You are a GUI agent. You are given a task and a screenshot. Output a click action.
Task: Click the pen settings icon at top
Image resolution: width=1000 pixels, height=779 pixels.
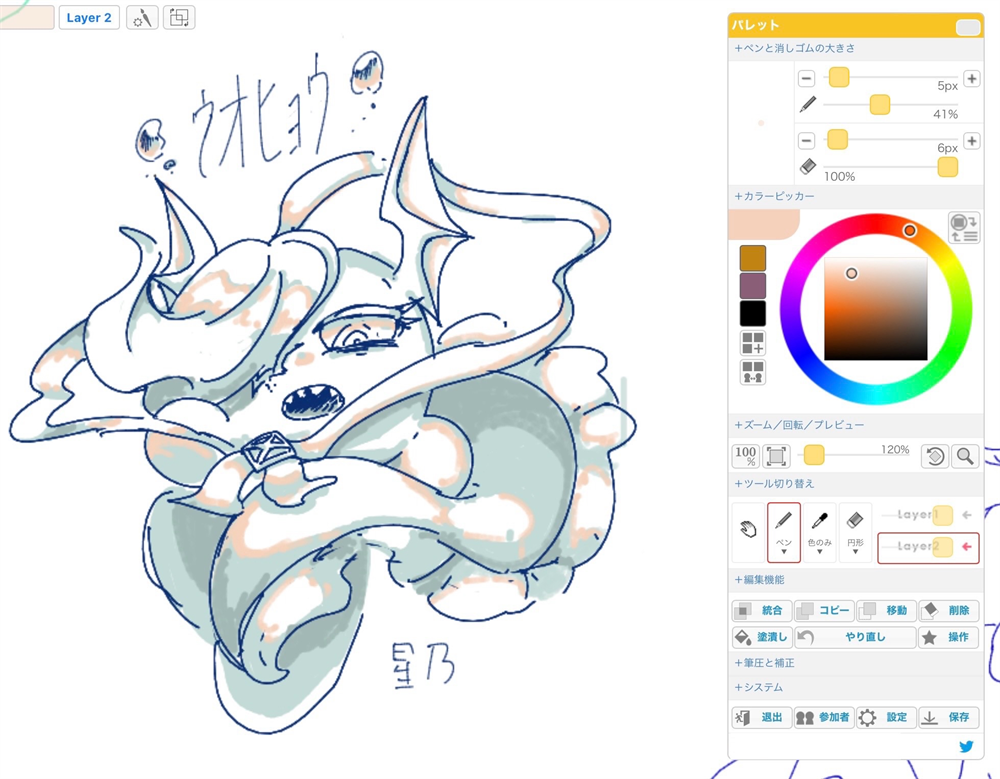(142, 18)
